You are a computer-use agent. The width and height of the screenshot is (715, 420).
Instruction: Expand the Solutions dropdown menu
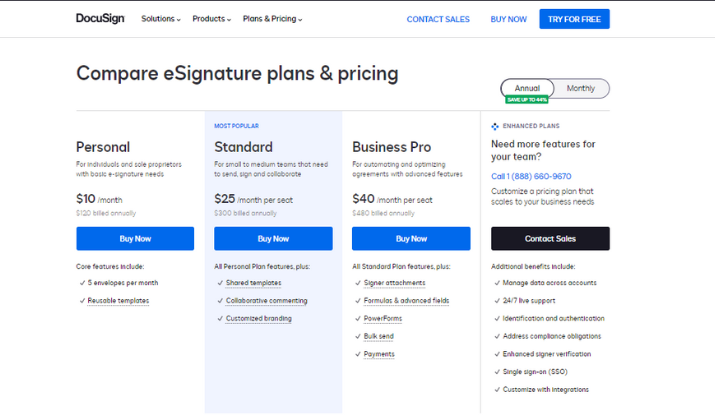[161, 19]
